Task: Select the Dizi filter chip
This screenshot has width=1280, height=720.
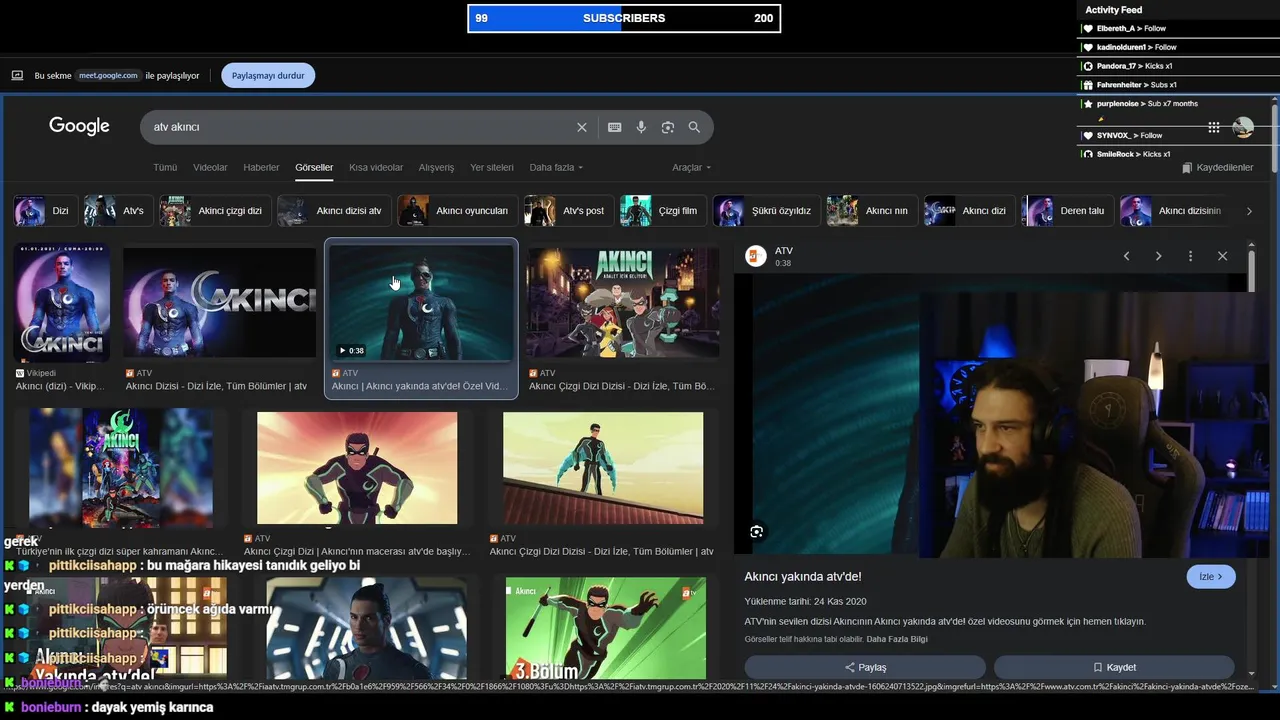Action: point(45,211)
